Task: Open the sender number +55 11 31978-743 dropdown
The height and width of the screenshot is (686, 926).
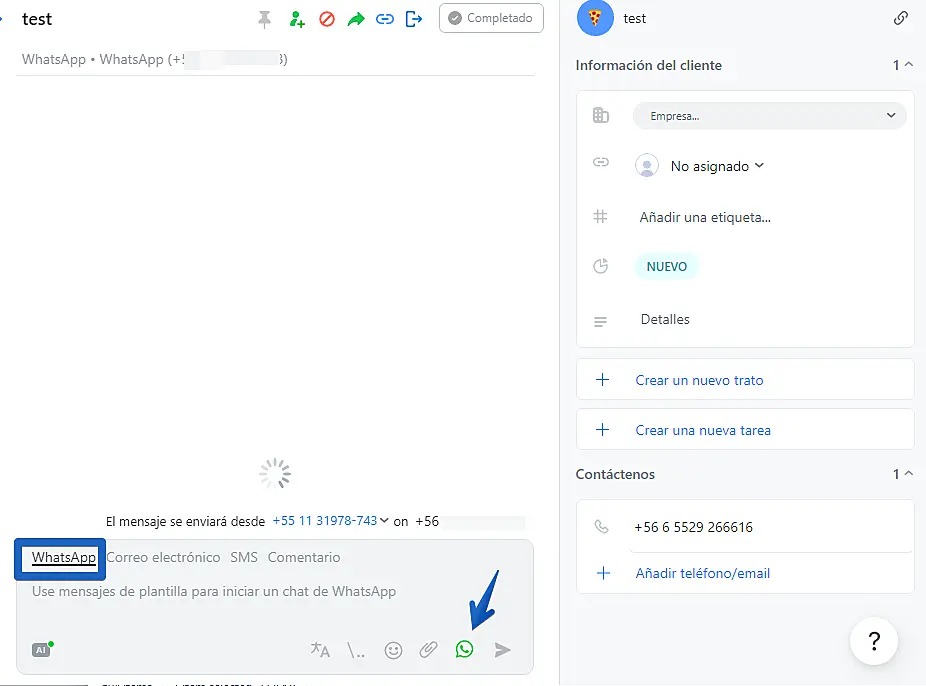Action: tap(330, 521)
